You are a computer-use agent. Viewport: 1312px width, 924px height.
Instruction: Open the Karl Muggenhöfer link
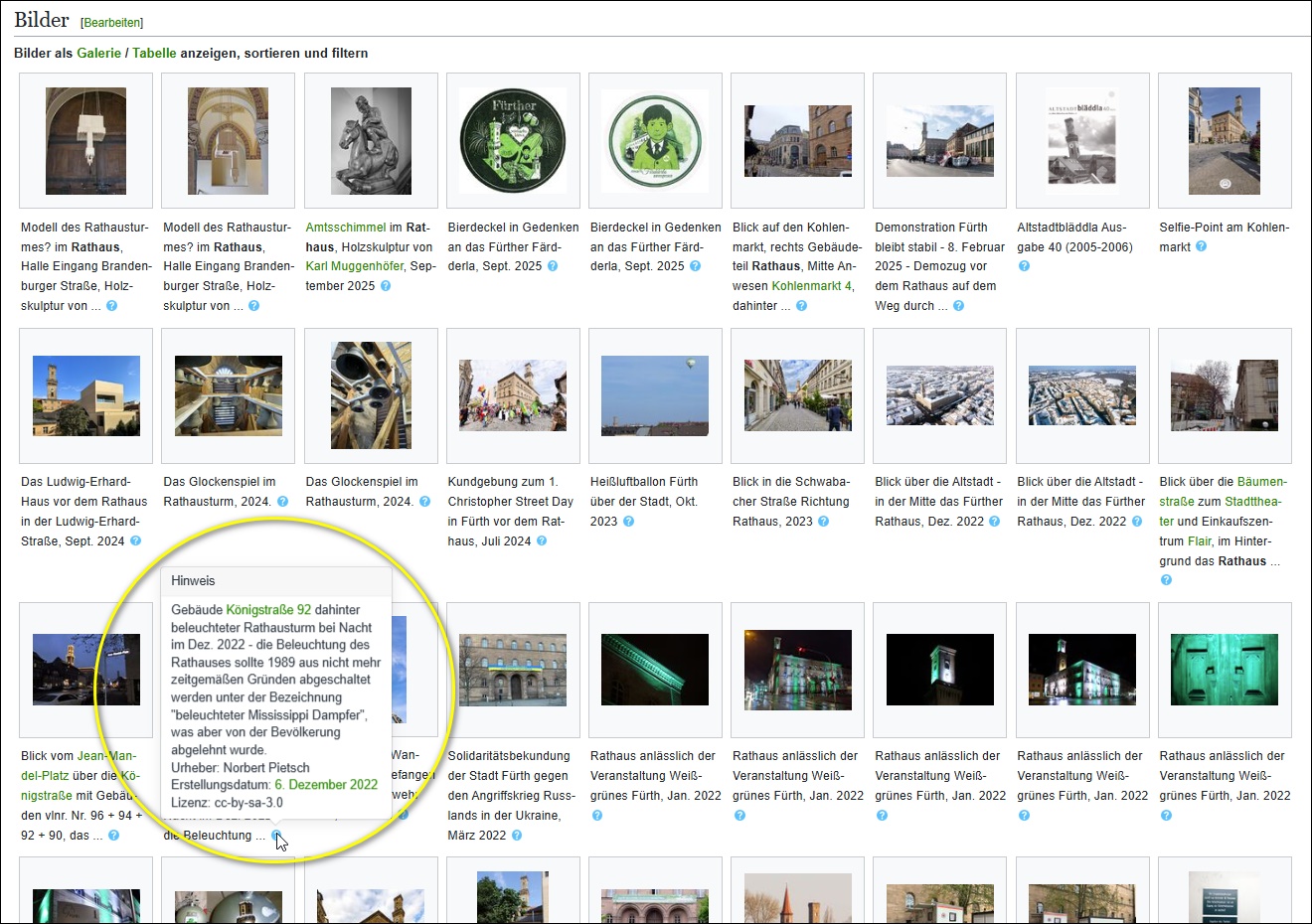(x=354, y=266)
